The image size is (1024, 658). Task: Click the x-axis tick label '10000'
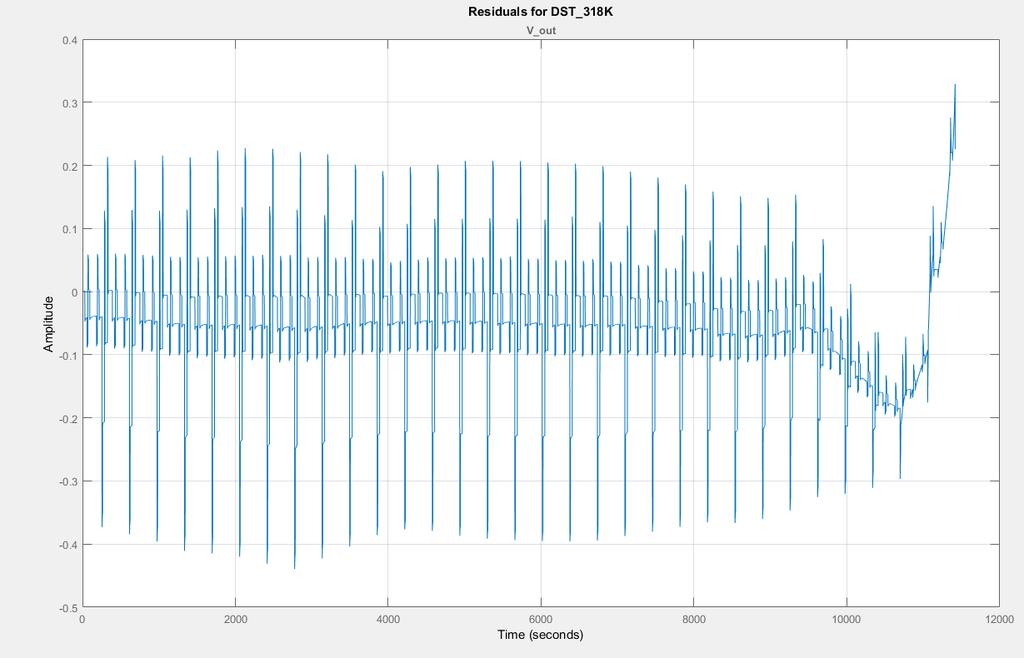click(846, 619)
